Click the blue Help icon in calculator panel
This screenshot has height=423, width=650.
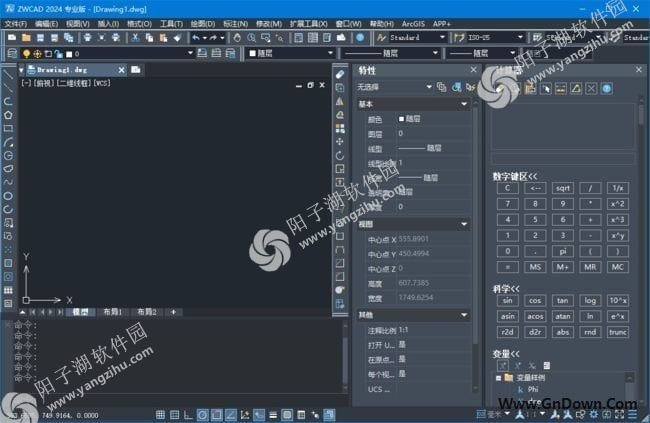point(606,88)
